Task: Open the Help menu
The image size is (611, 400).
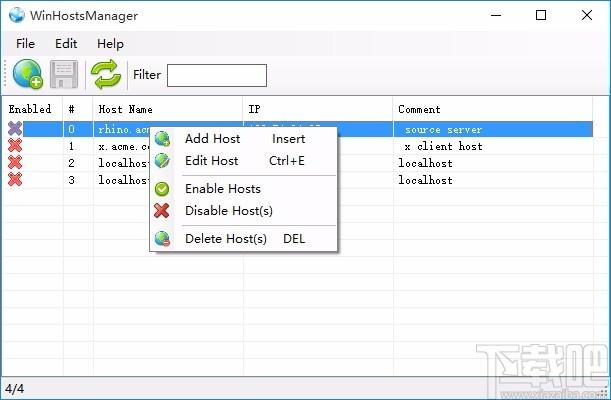Action: click(x=110, y=44)
